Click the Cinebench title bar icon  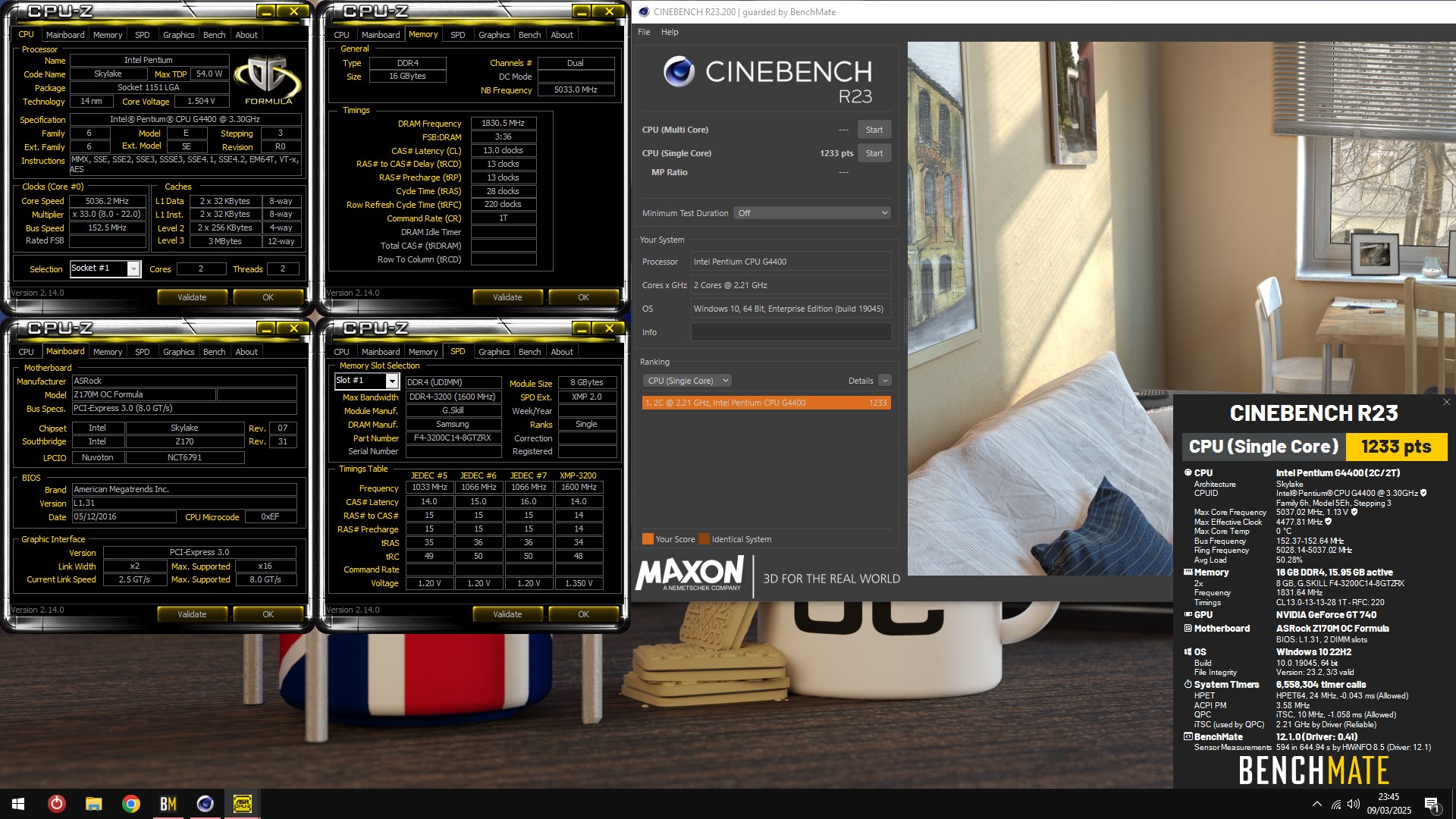[644, 11]
